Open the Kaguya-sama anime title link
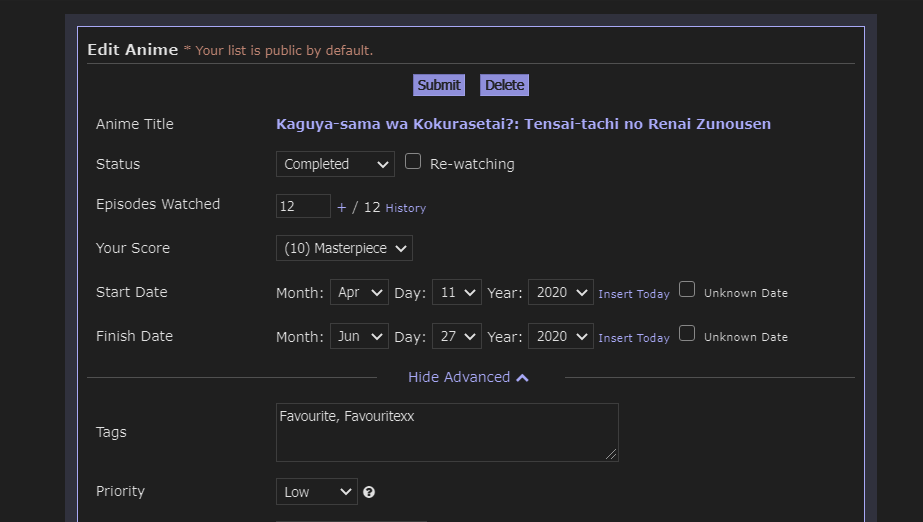This screenshot has width=923, height=522. click(523, 124)
